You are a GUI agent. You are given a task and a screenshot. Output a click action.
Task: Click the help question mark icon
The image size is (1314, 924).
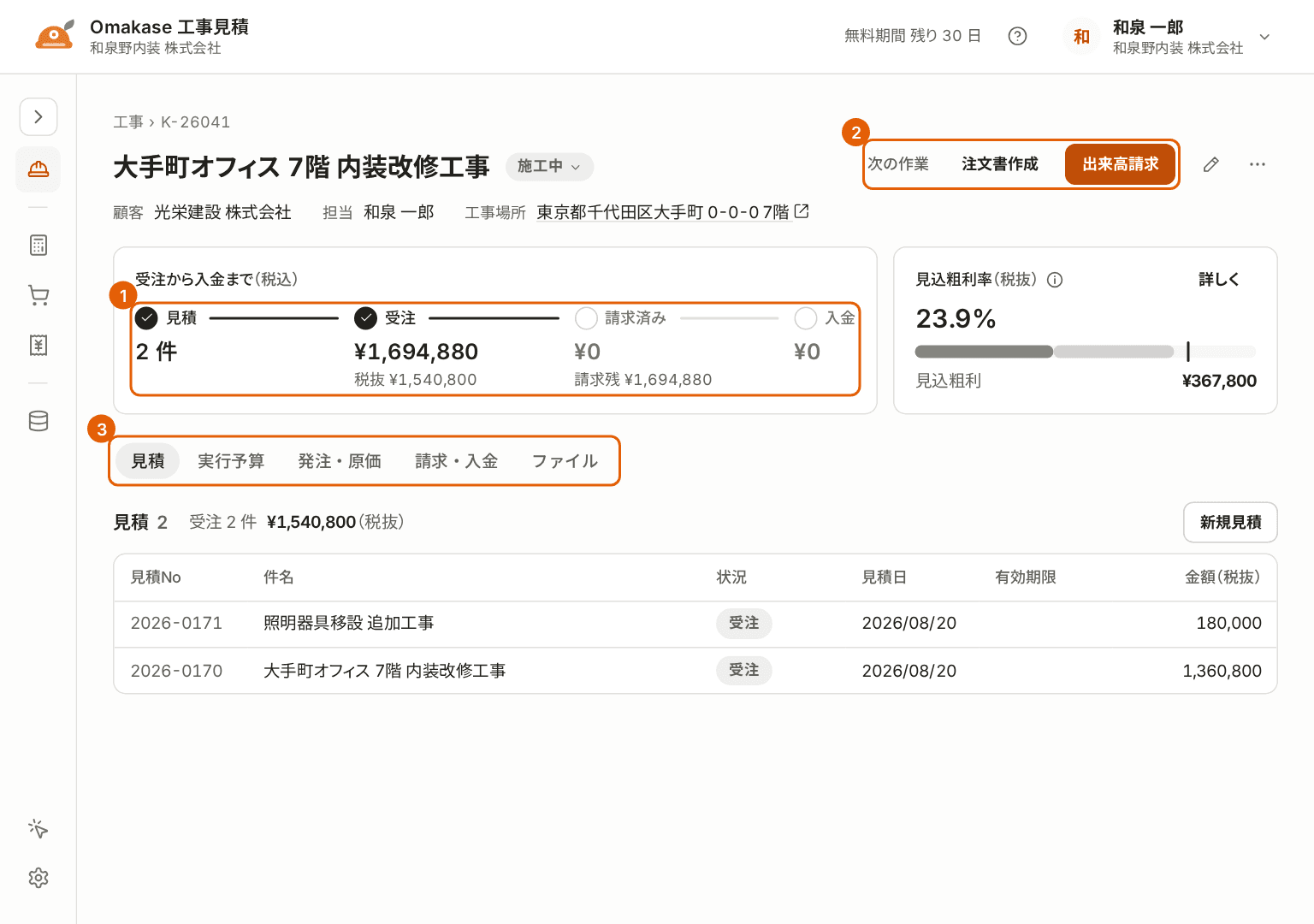click(1017, 36)
